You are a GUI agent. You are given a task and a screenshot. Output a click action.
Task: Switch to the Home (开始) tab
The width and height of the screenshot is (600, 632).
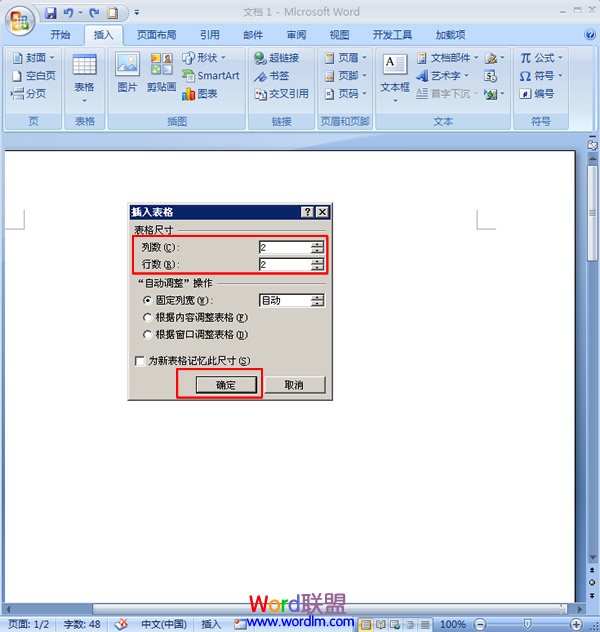pos(60,35)
